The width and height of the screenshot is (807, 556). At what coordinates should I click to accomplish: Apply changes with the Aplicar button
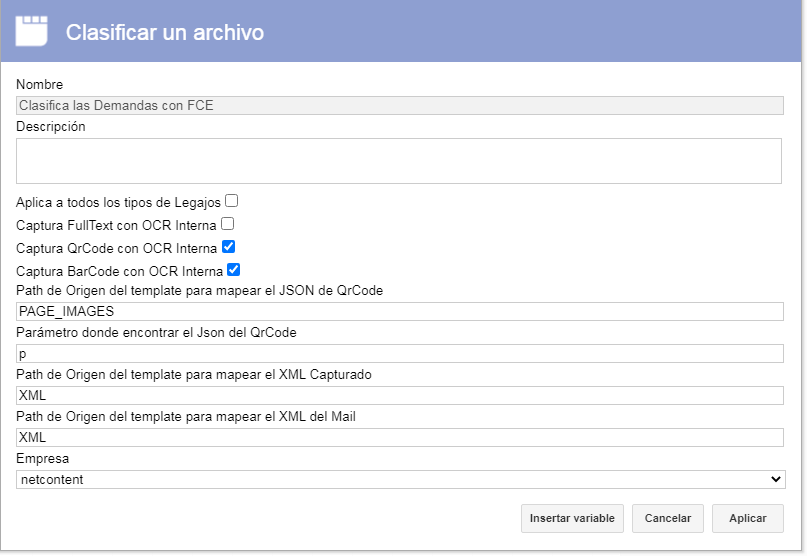click(748, 518)
